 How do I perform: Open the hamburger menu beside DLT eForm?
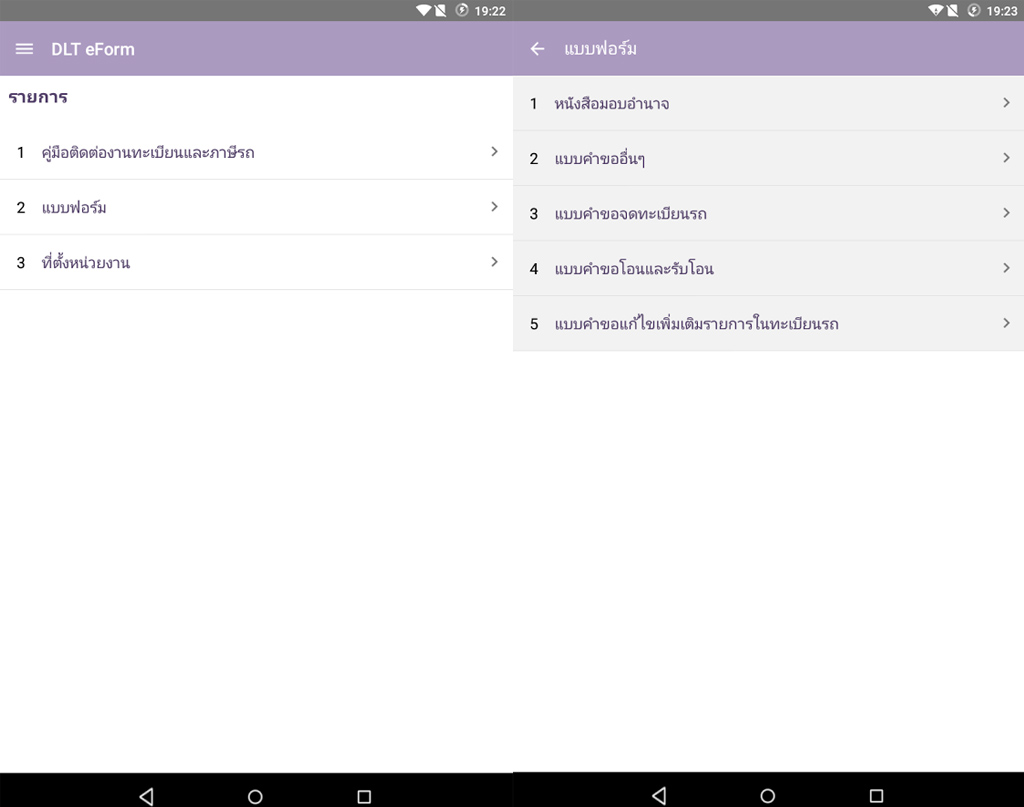tap(24, 49)
